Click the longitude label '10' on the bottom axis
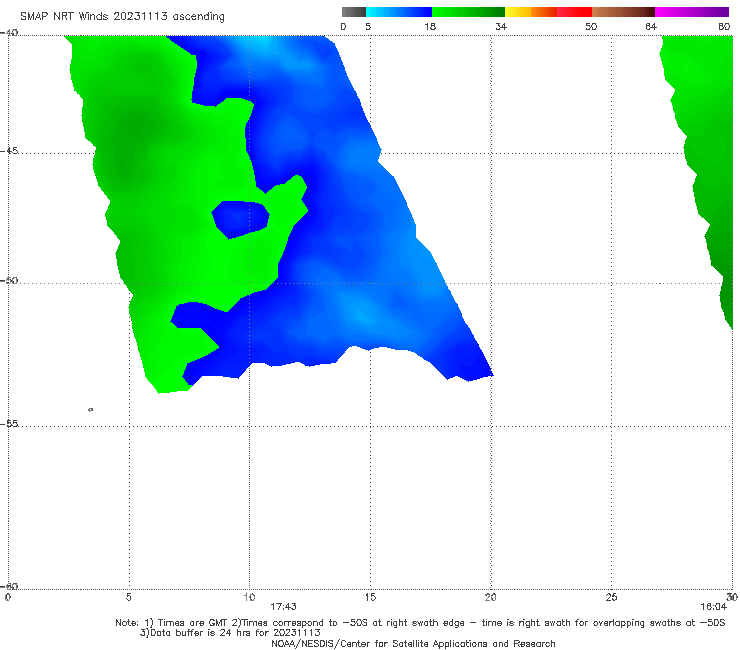This screenshot has height=650, width=740. tap(249, 598)
